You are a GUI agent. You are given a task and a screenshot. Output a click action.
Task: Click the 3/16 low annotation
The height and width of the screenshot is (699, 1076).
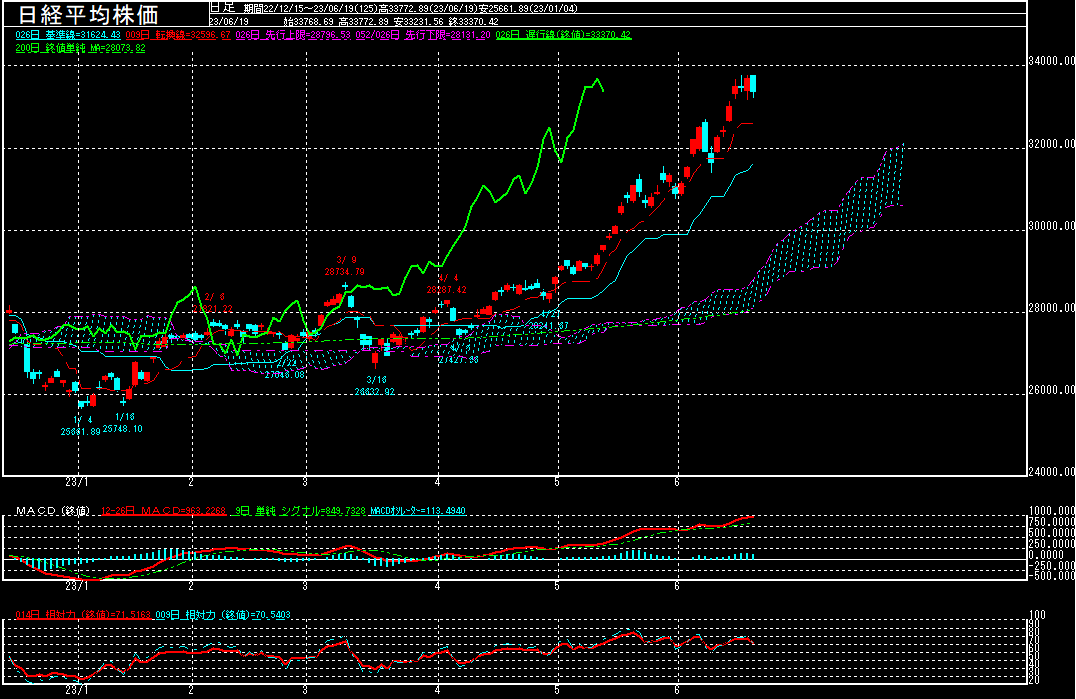(375, 386)
